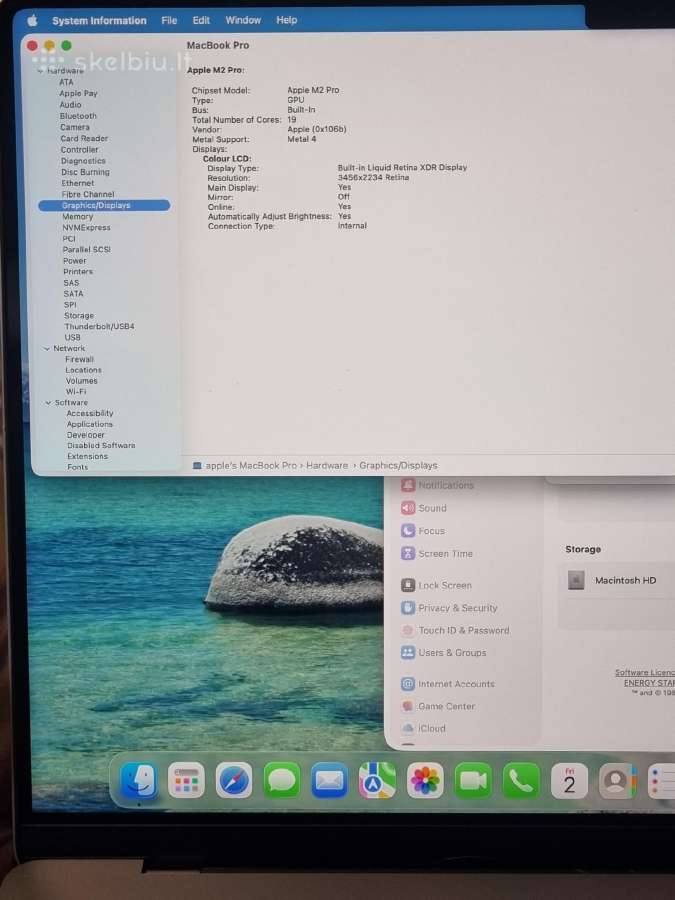
Task: Open Internet Accounts settings
Action: point(448,684)
